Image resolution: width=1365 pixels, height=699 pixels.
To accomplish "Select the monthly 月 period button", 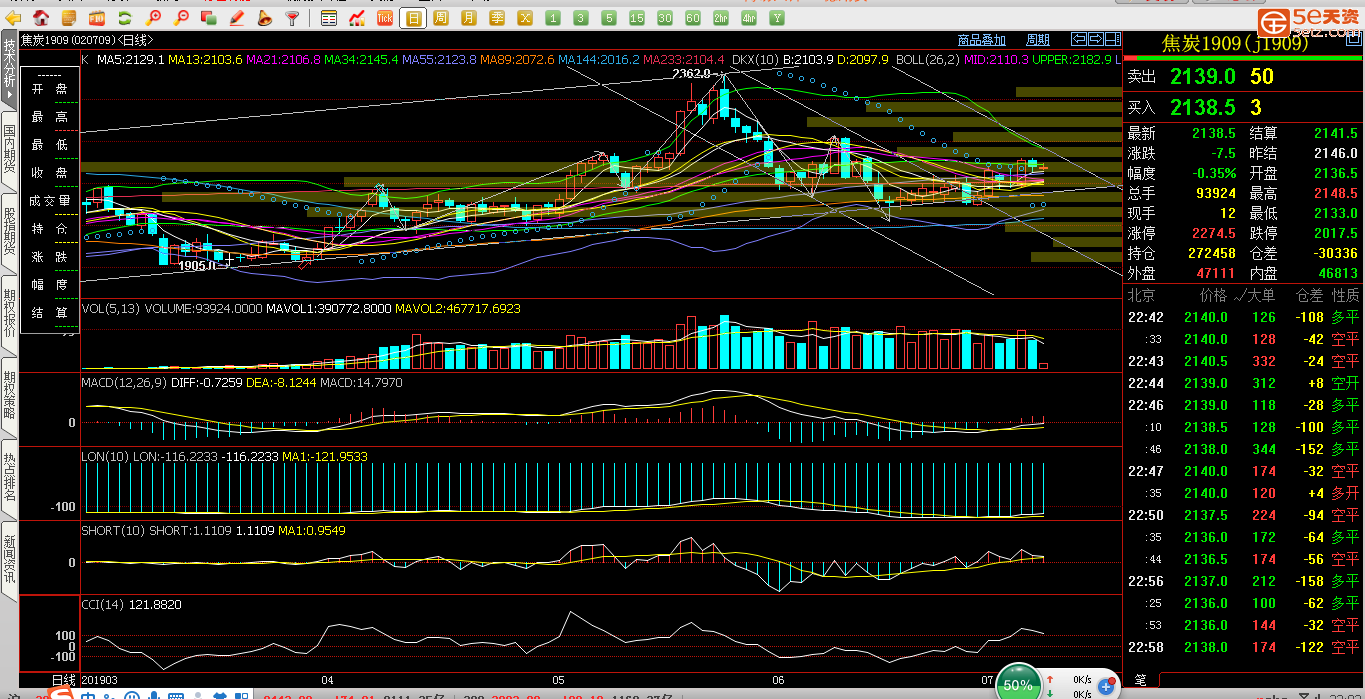I will point(469,18).
